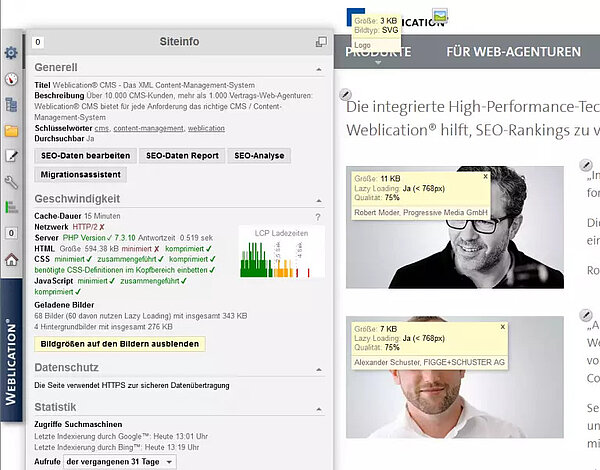Open the wrench tools icon
Viewport: 600px width, 470px height.
point(11,182)
